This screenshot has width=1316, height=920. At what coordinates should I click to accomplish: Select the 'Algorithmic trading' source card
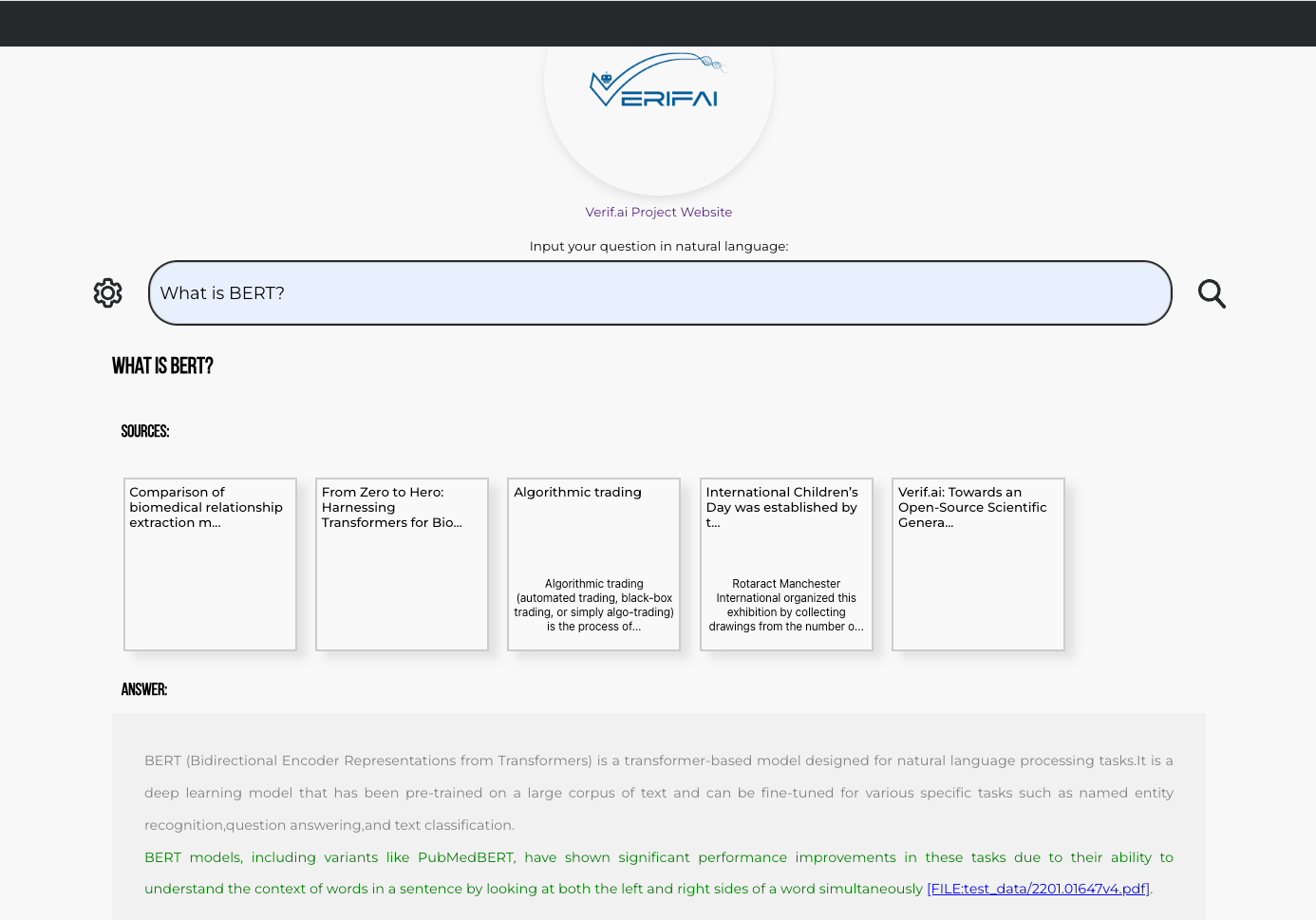(x=593, y=564)
